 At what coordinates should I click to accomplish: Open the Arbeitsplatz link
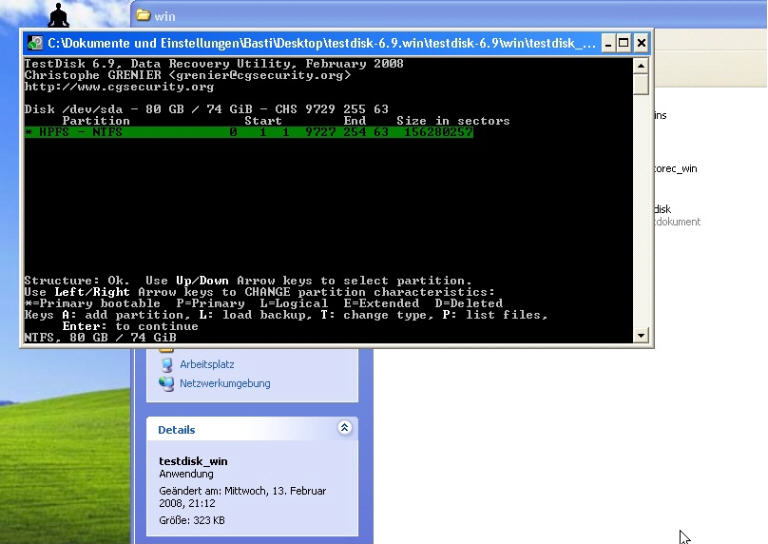(207, 364)
